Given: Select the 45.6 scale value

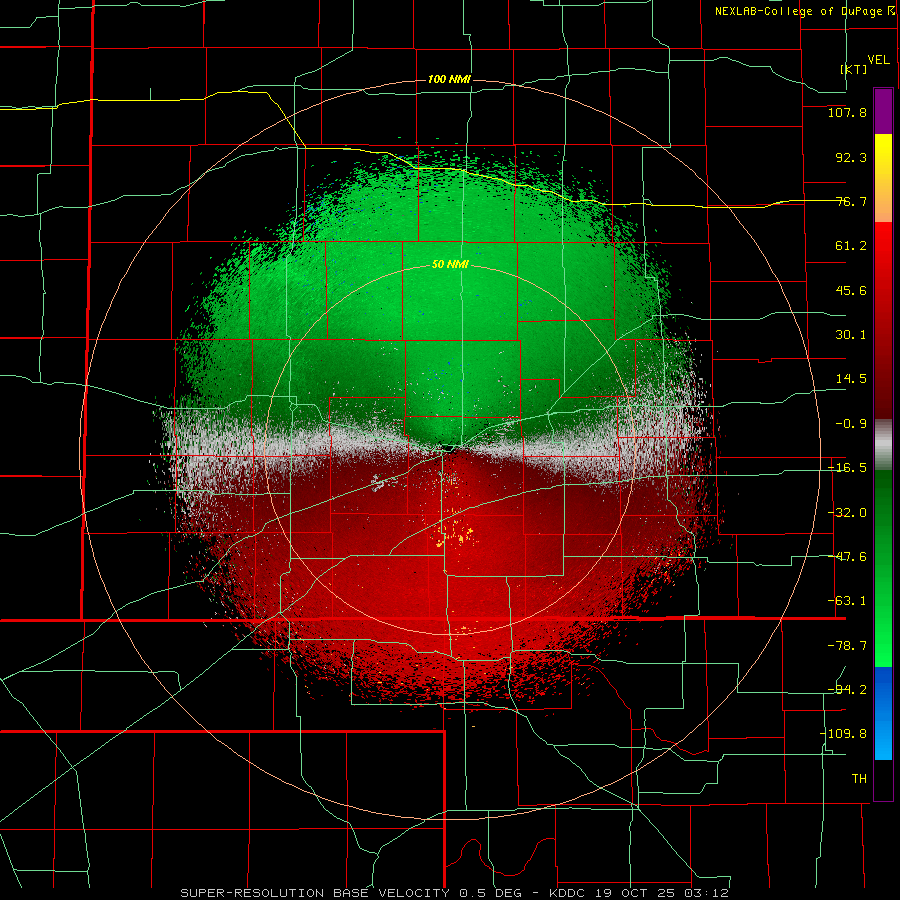Looking at the screenshot, I should 851,290.
